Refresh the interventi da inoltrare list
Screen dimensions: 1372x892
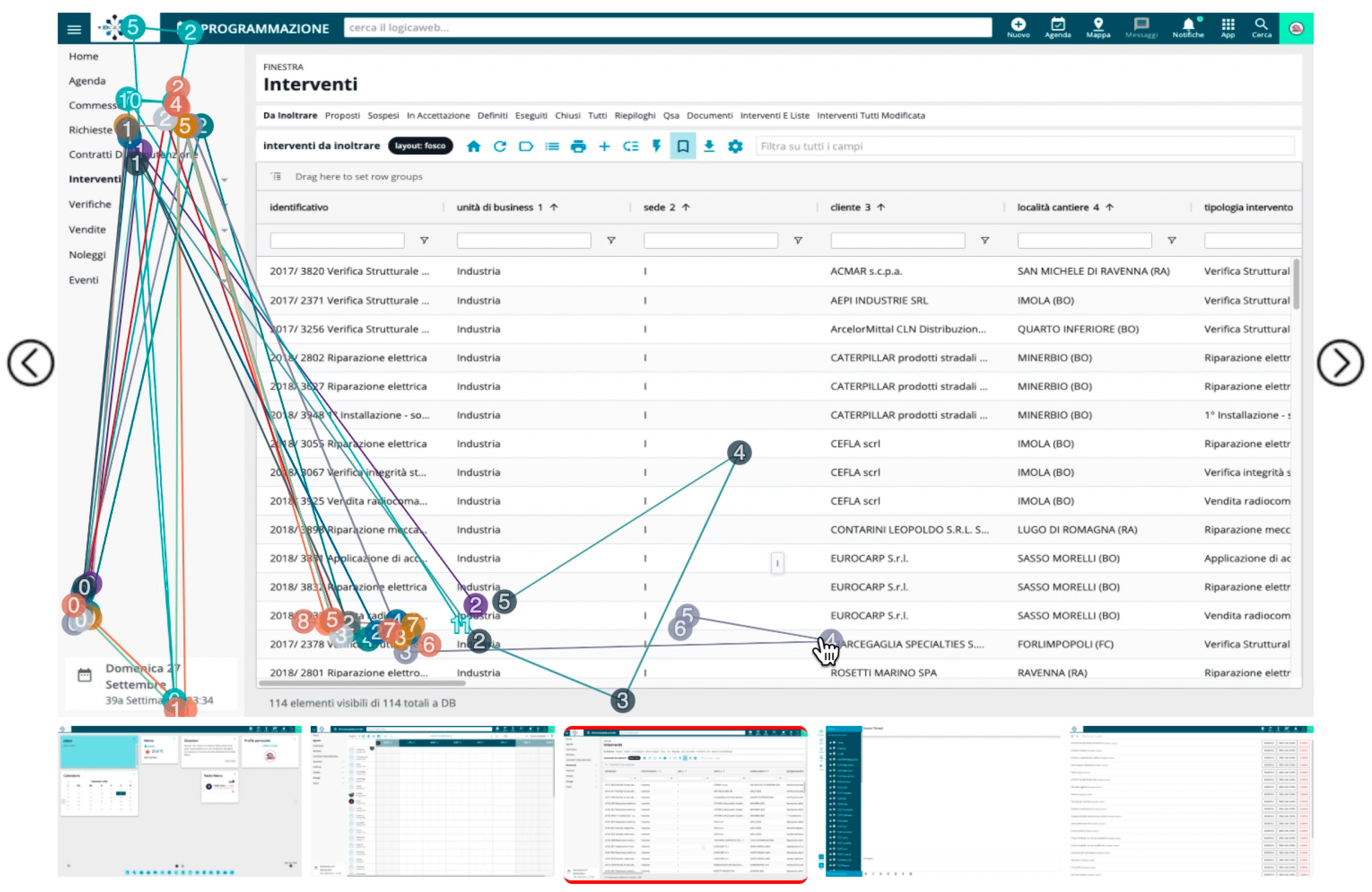pyautogui.click(x=500, y=146)
